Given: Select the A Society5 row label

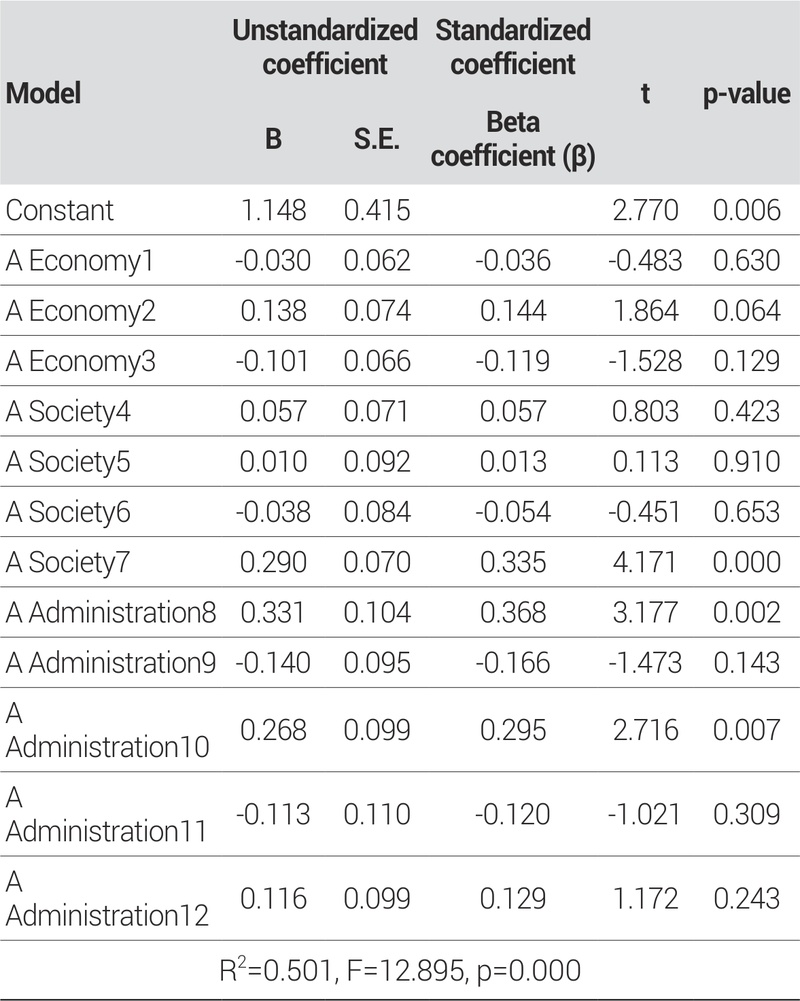Looking at the screenshot, I should coord(75,462).
